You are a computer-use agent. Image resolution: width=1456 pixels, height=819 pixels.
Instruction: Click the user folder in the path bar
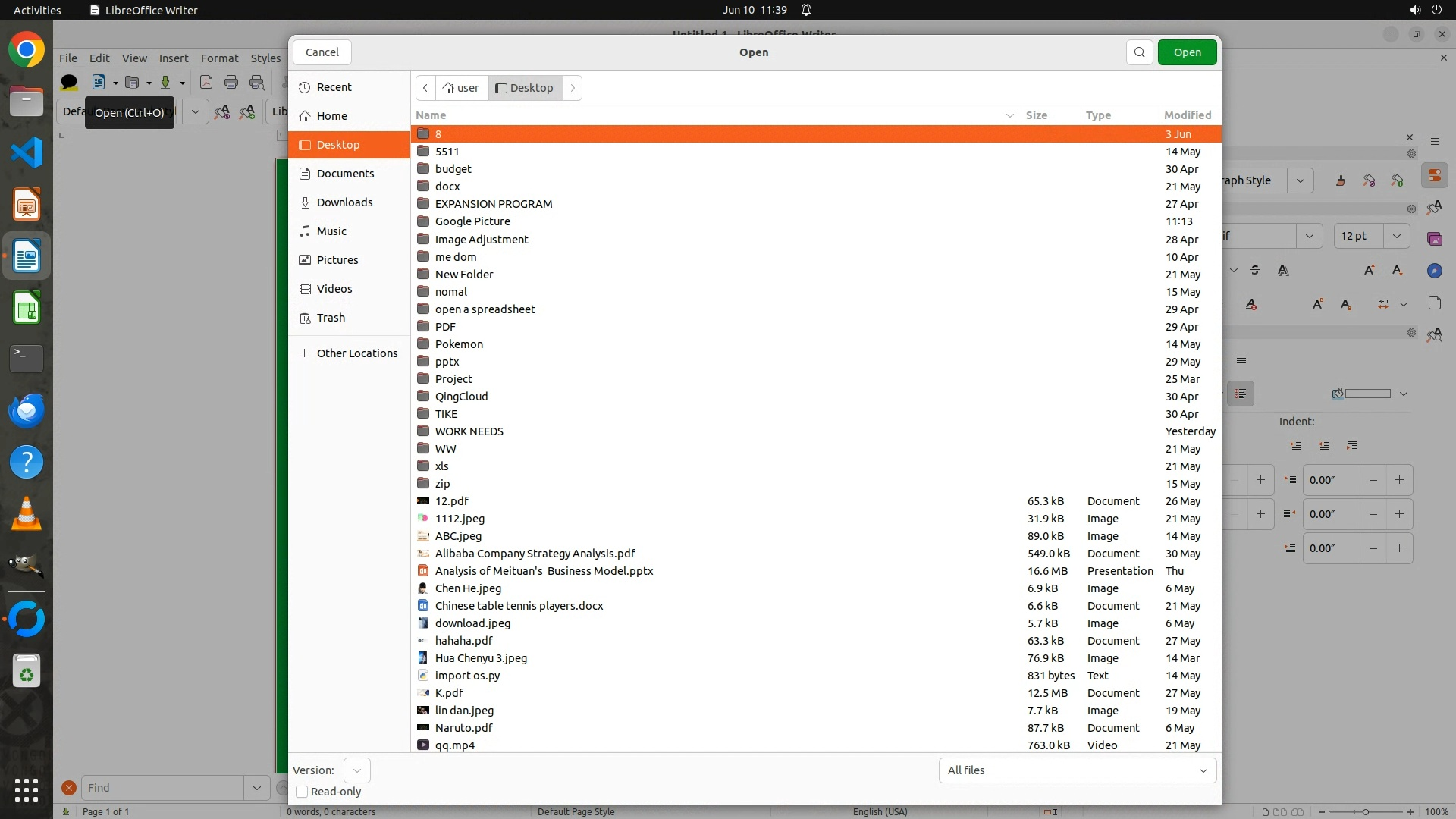pos(461,88)
